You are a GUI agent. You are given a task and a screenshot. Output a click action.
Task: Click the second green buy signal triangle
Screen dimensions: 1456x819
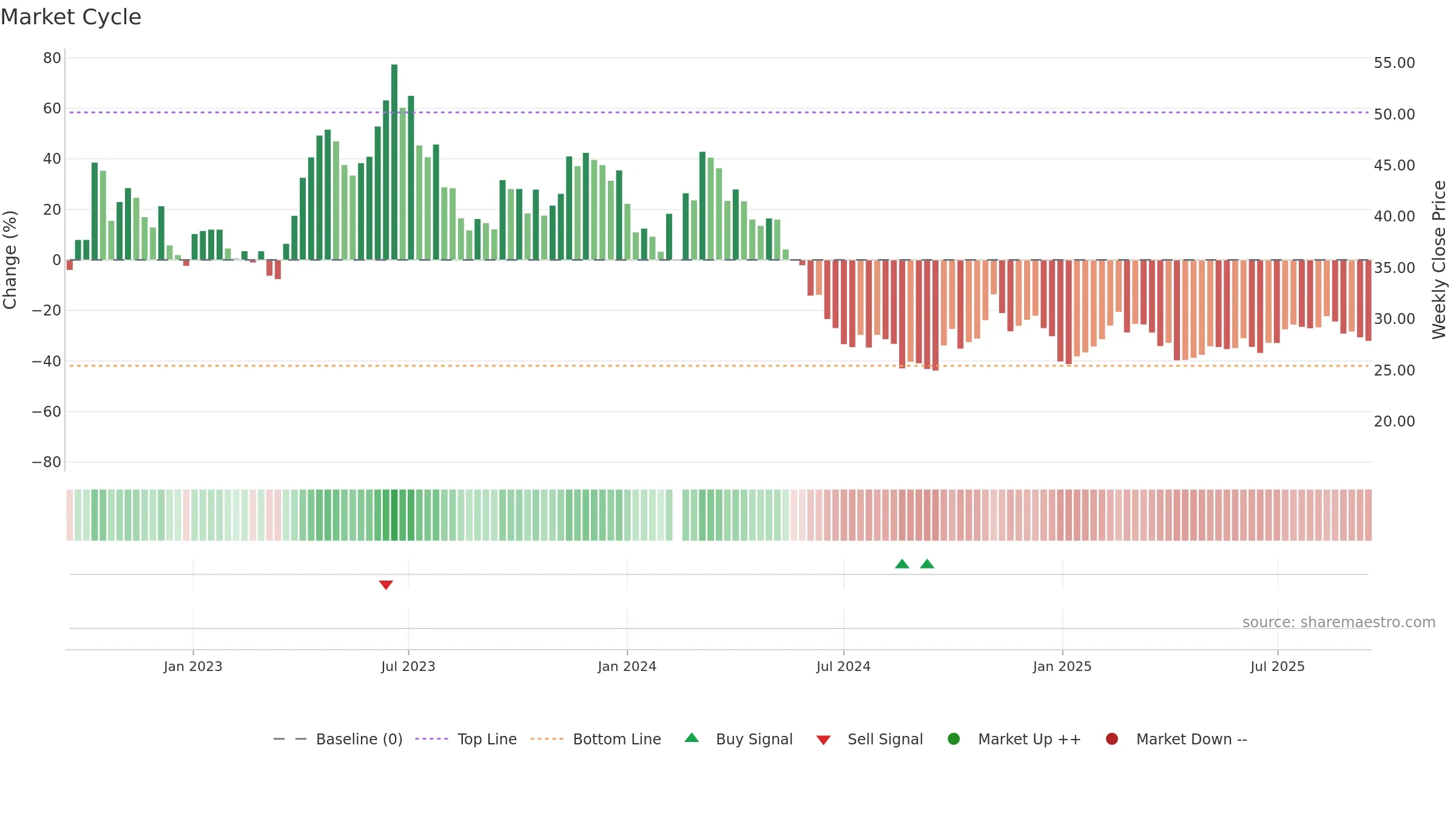pyautogui.click(x=927, y=564)
